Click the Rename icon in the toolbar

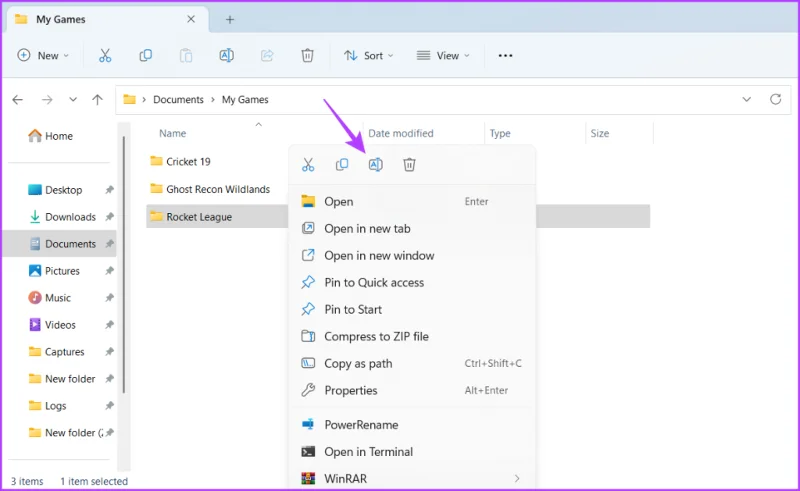click(227, 56)
